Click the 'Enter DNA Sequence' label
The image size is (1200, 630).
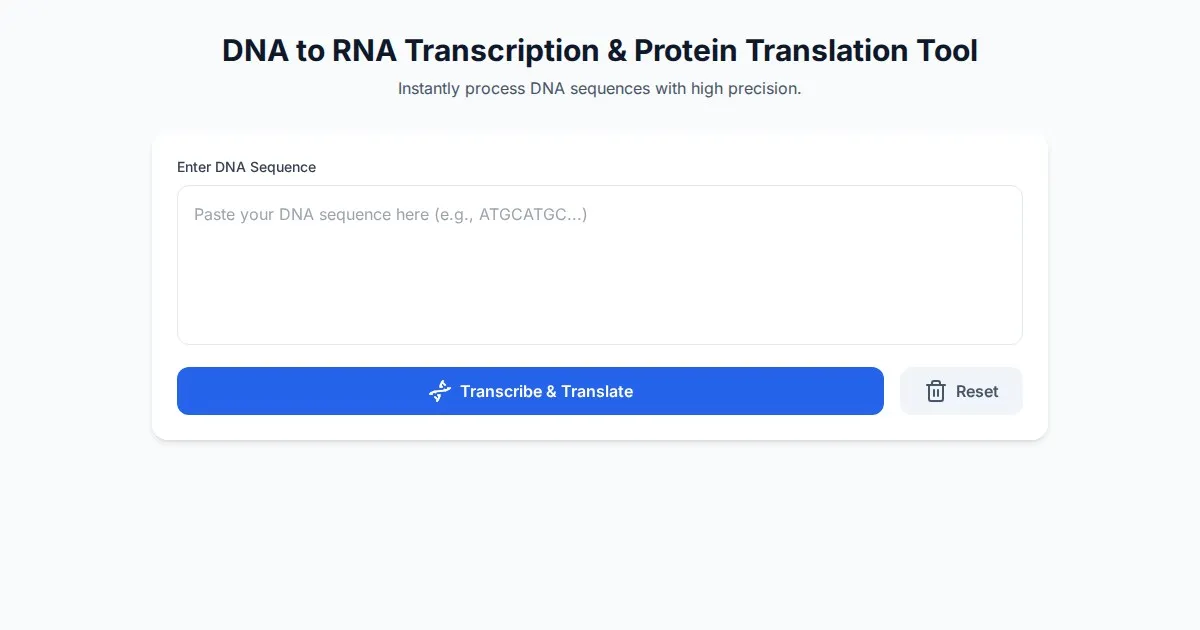[x=246, y=167]
